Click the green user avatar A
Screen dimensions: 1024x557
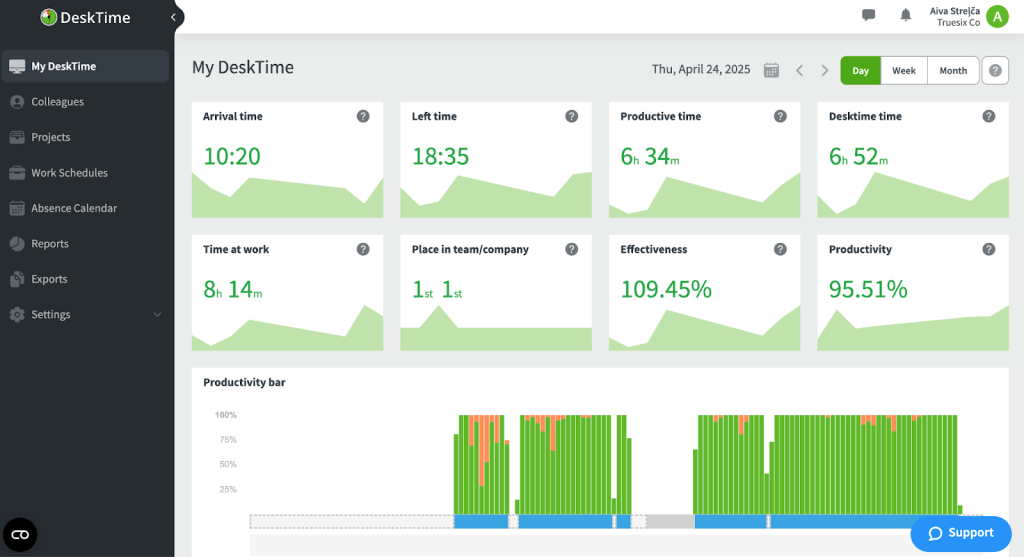pyautogui.click(x=997, y=16)
